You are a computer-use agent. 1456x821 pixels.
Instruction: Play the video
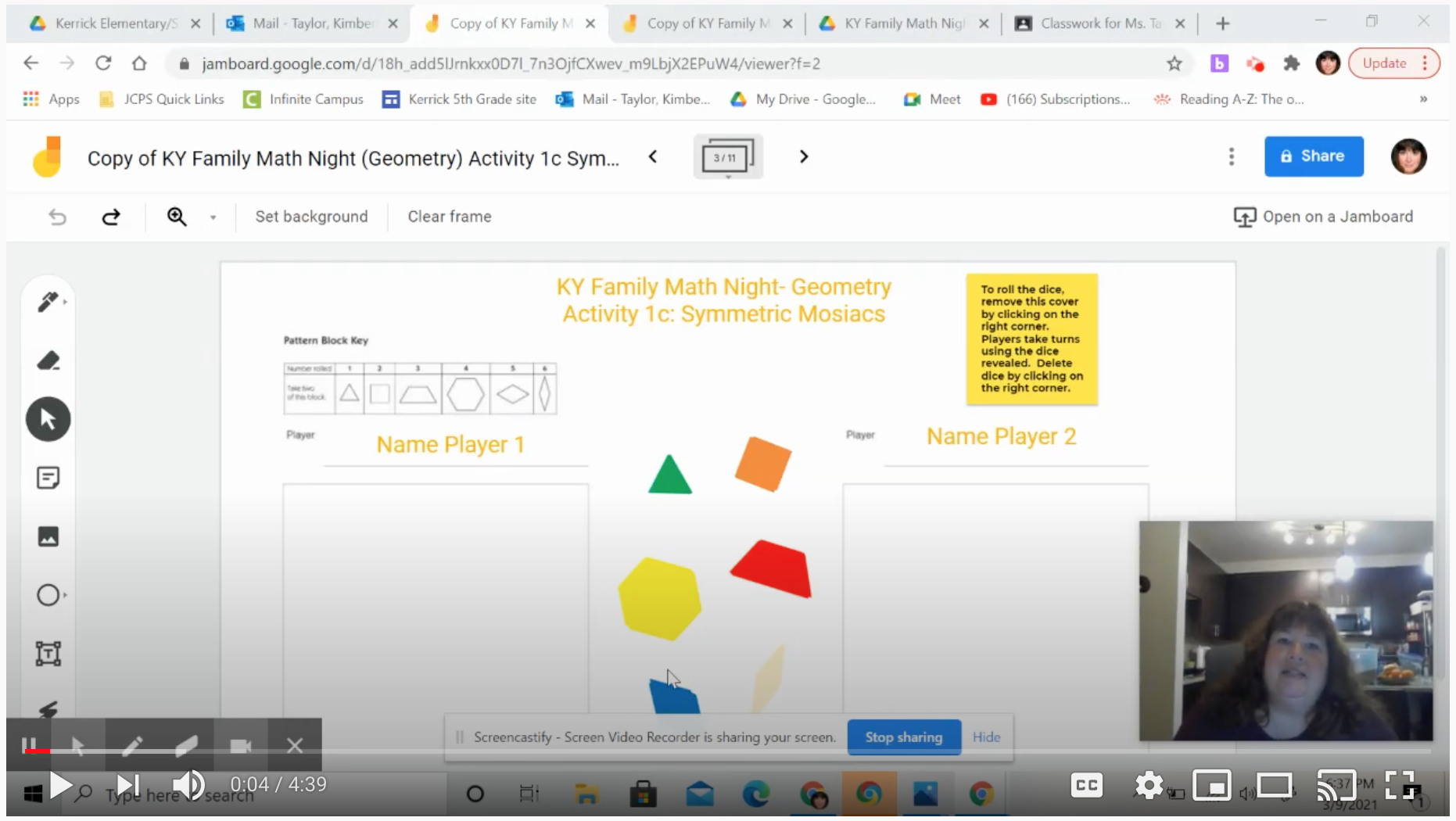pos(59,785)
